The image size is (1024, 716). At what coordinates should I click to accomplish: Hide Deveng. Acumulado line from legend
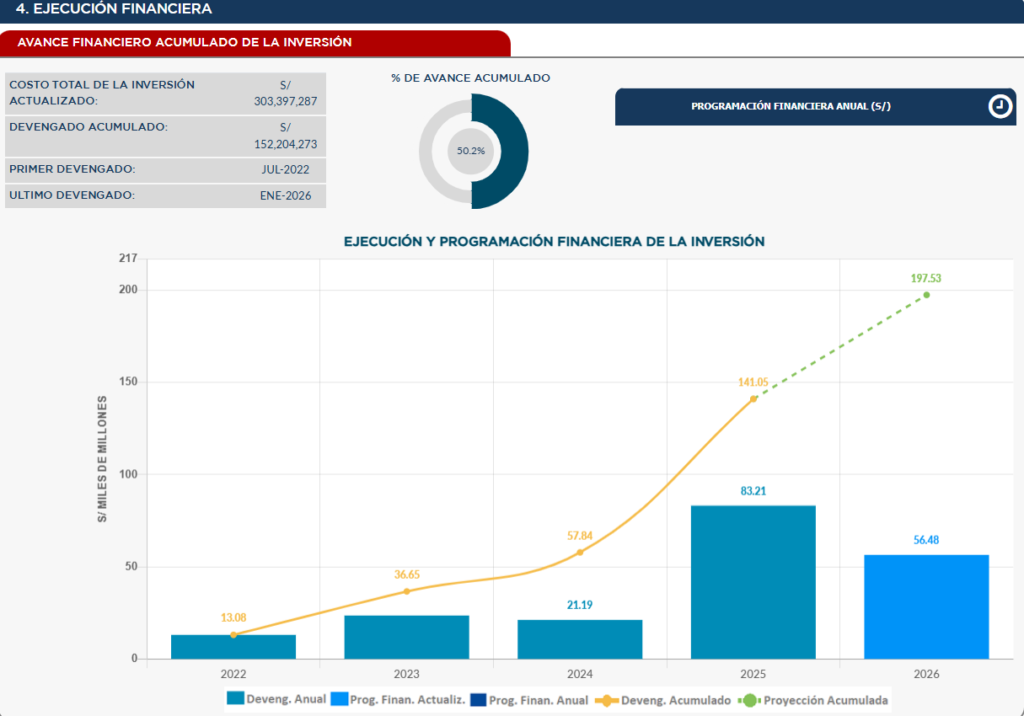pyautogui.click(x=662, y=699)
